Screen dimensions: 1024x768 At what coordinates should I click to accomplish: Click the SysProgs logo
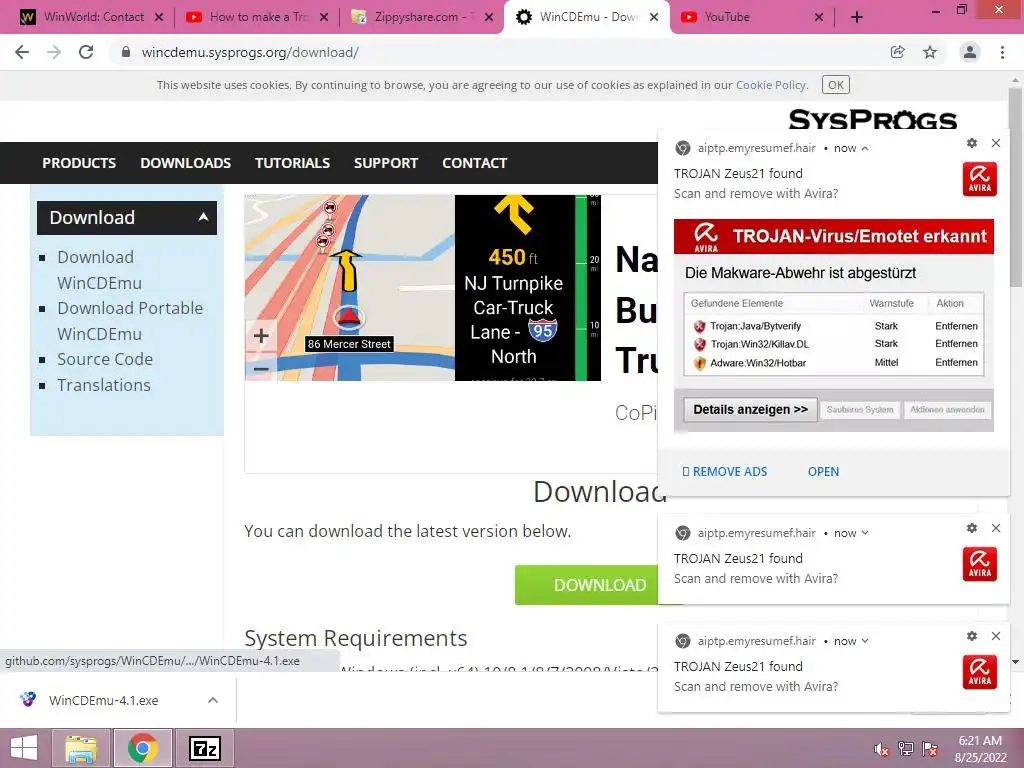click(x=872, y=120)
